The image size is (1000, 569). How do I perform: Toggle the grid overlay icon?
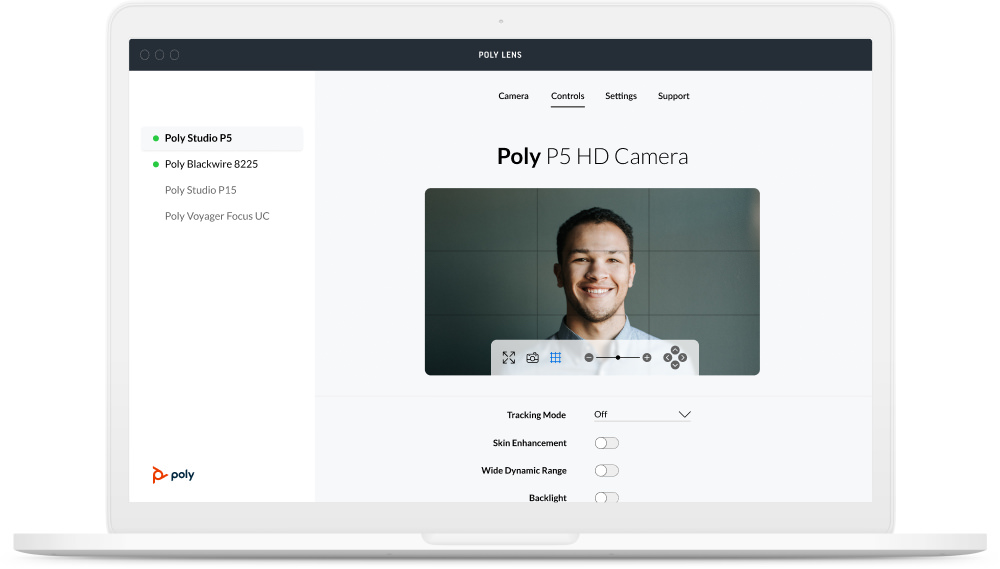point(555,358)
